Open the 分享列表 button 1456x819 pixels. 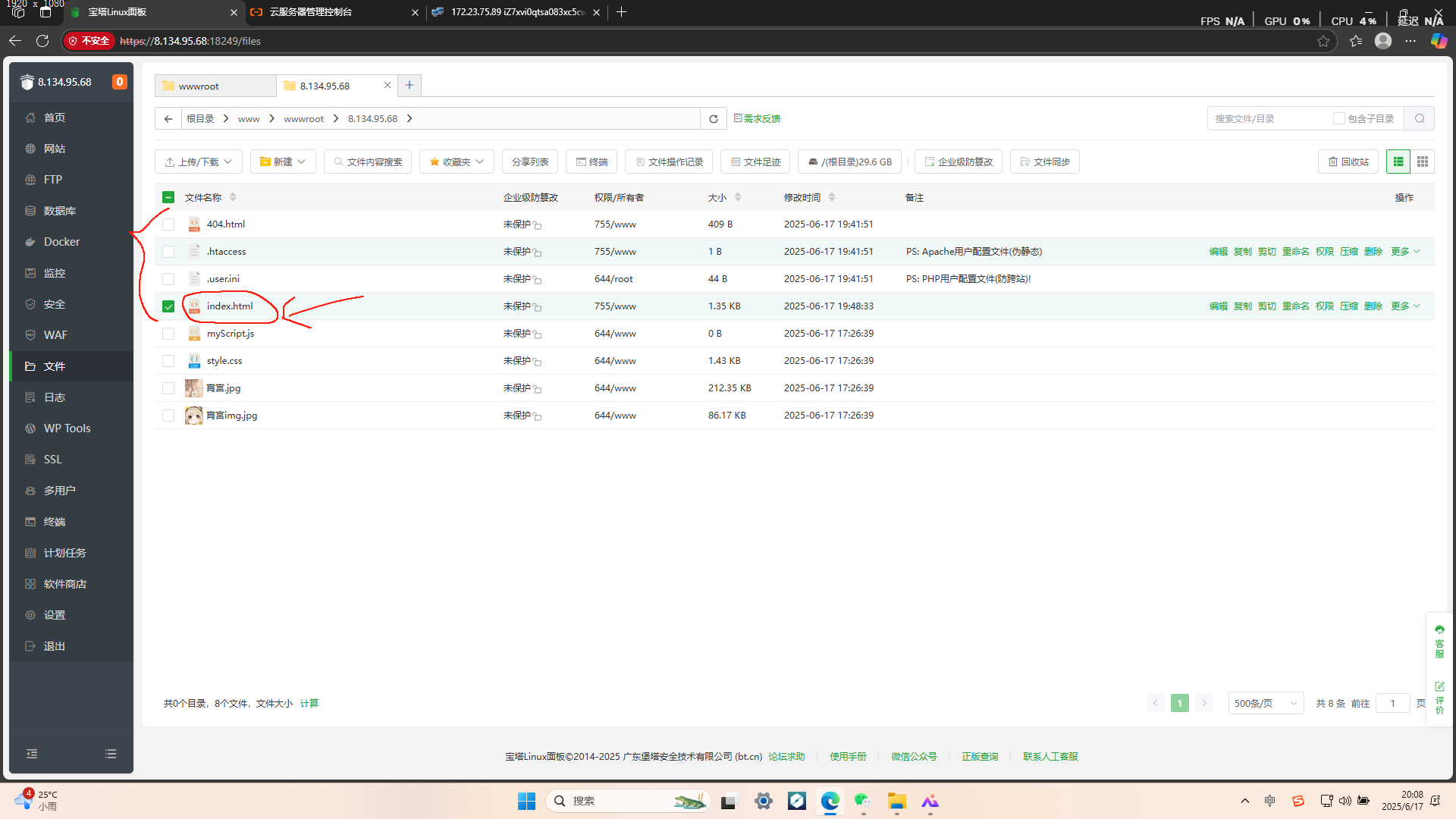click(530, 162)
